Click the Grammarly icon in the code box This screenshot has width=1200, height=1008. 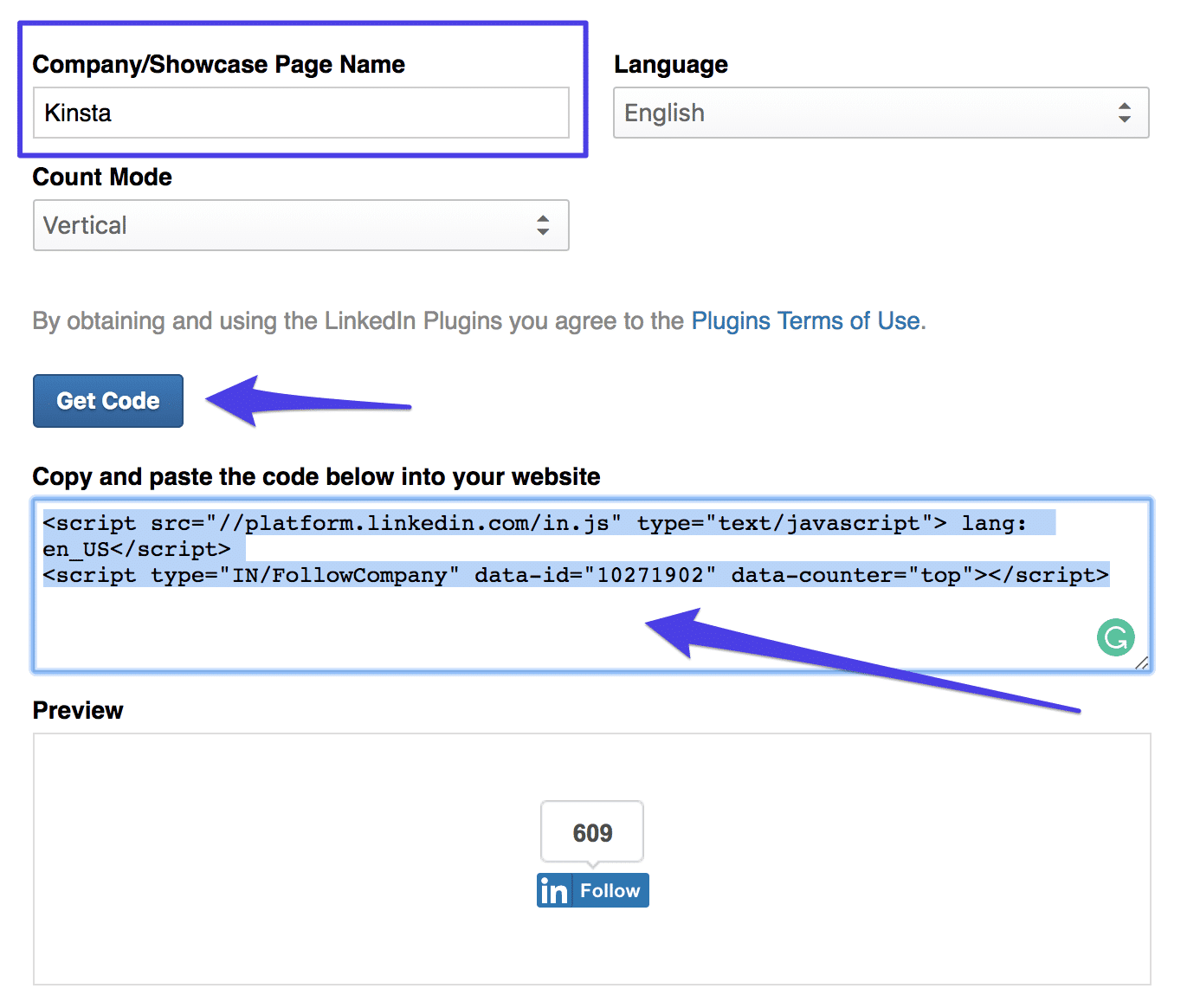click(1115, 638)
